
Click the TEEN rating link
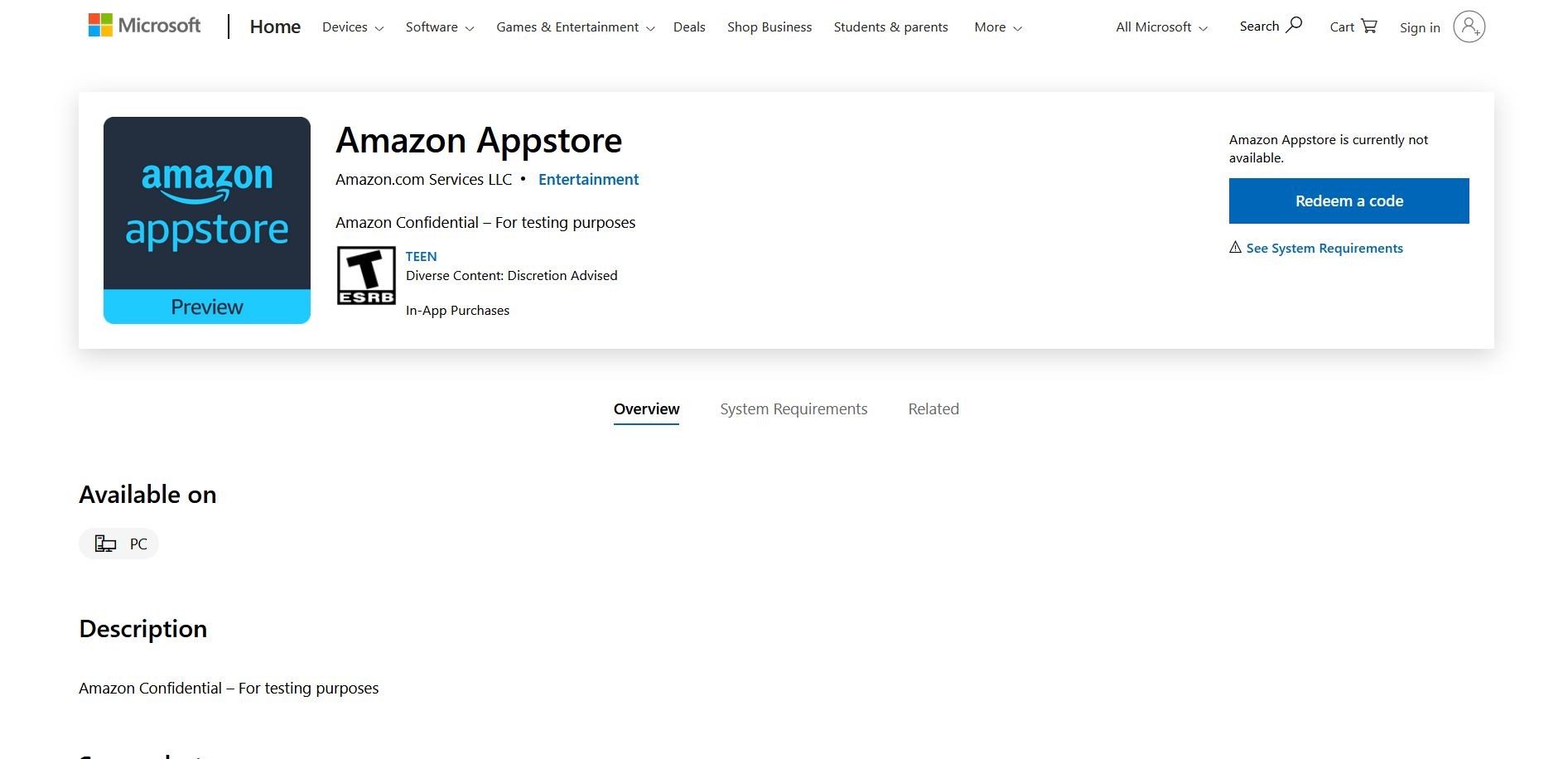tap(421, 257)
